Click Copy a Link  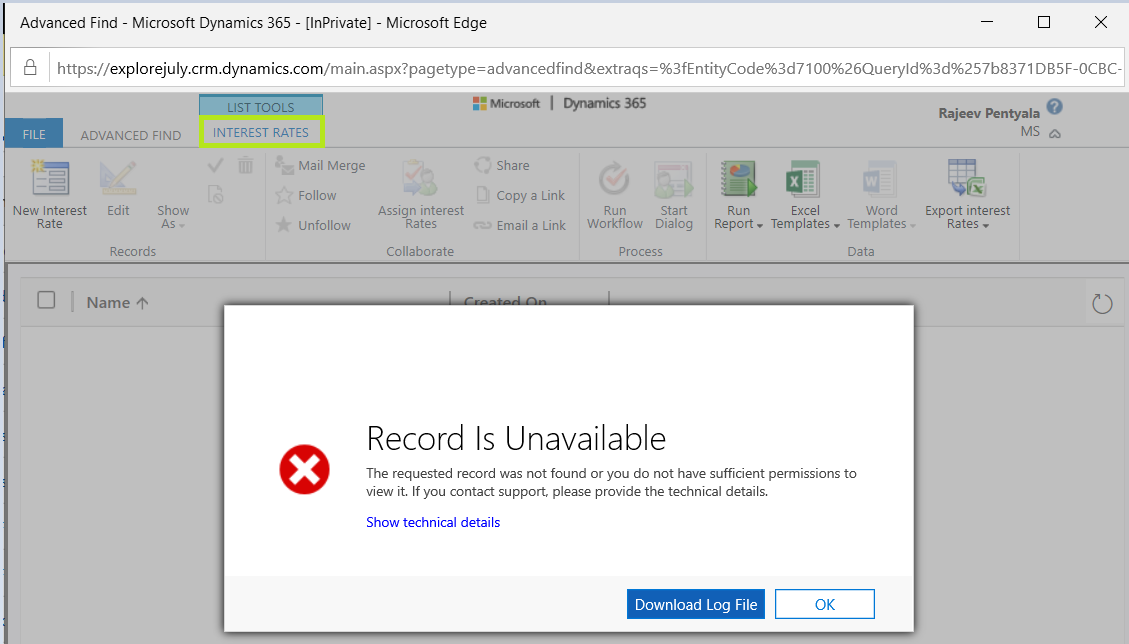[x=519, y=195]
